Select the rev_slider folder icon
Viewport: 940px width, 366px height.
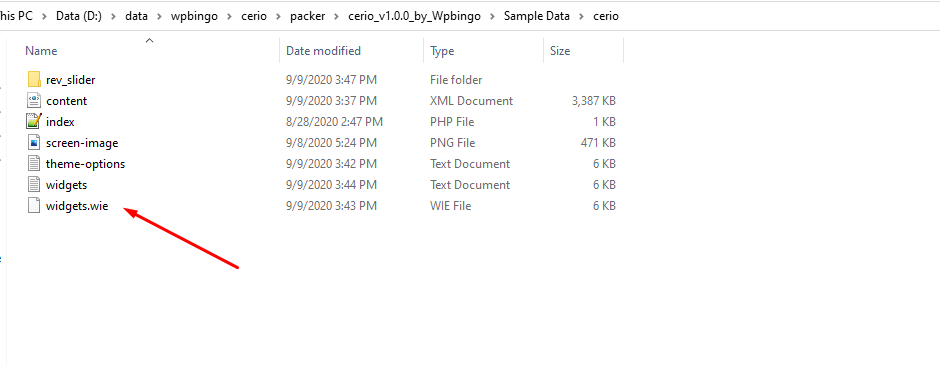click(34, 80)
